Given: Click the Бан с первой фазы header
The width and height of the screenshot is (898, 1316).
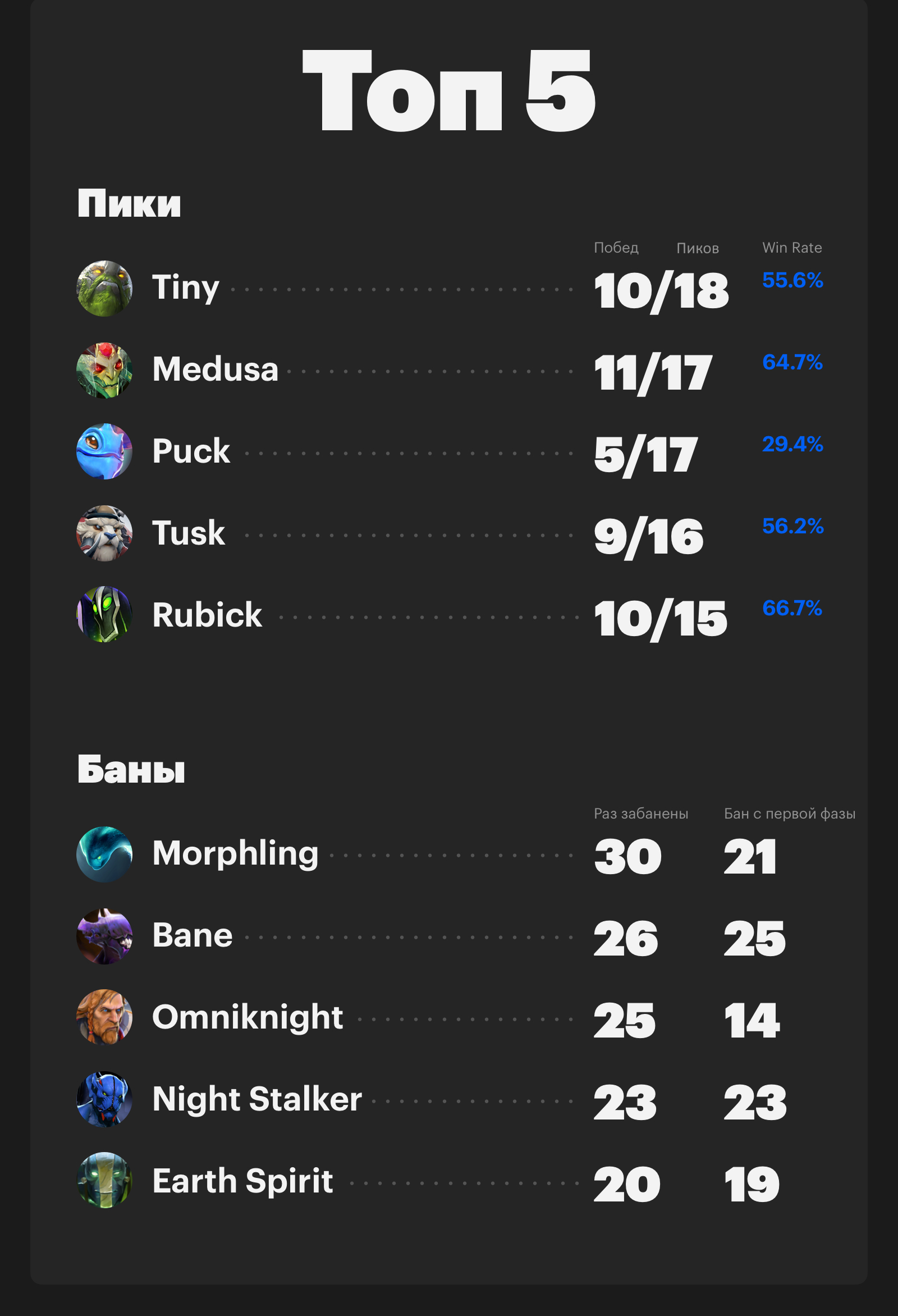Looking at the screenshot, I should (789, 814).
